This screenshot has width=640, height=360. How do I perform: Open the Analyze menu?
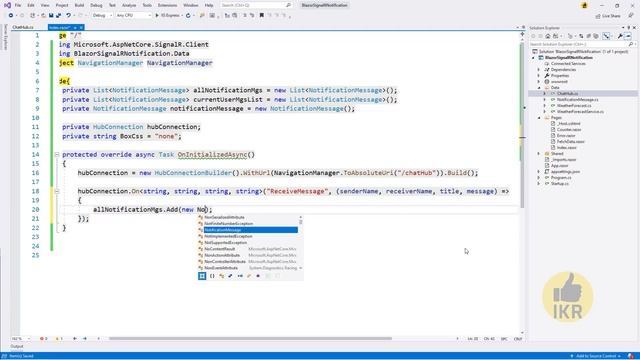(x=129, y=5)
